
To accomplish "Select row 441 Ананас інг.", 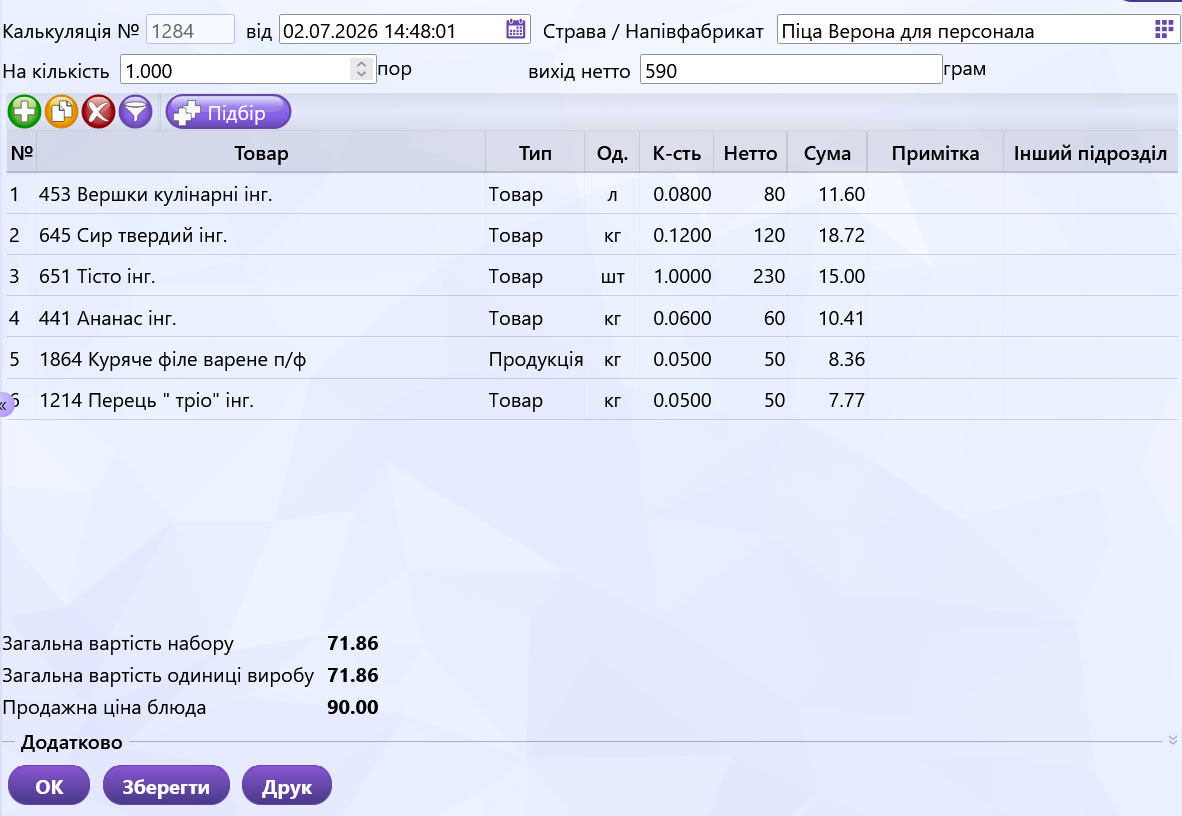I will pos(592,318).
